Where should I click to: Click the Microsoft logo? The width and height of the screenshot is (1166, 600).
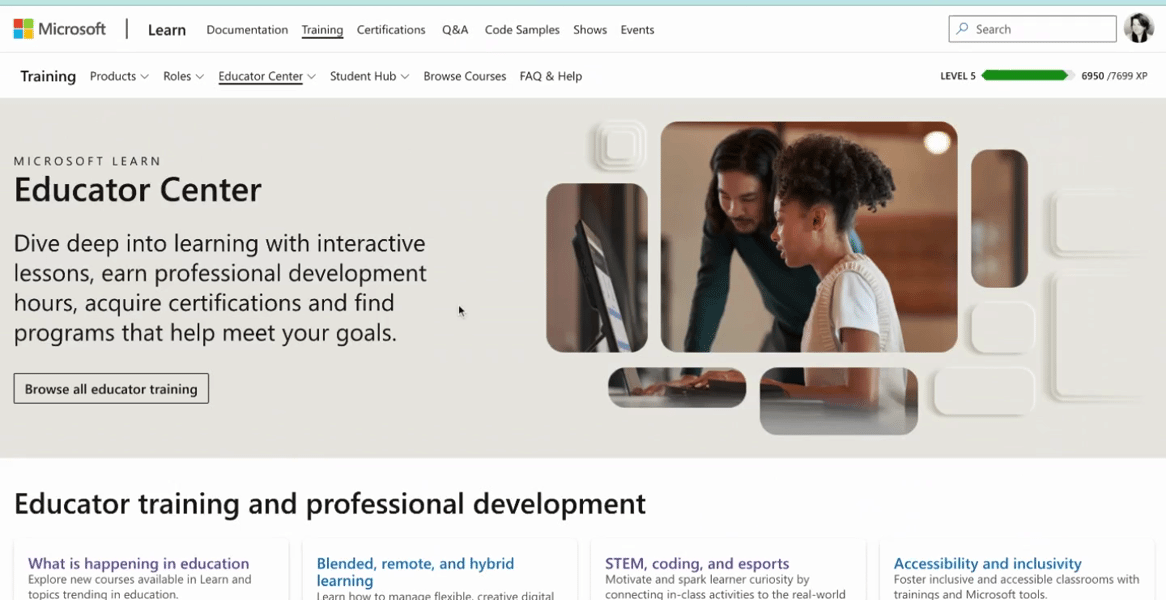coord(59,27)
